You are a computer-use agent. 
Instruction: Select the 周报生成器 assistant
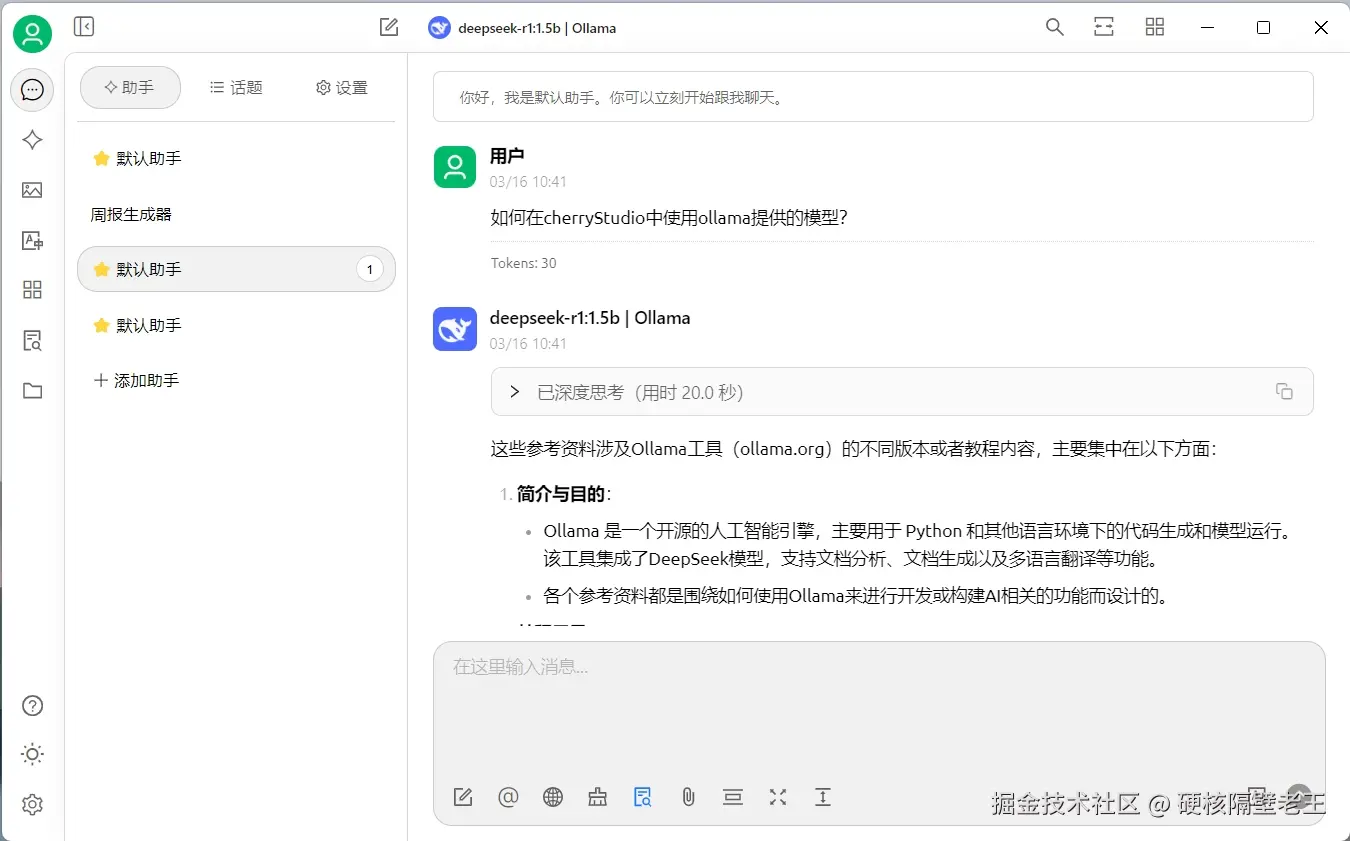236,214
